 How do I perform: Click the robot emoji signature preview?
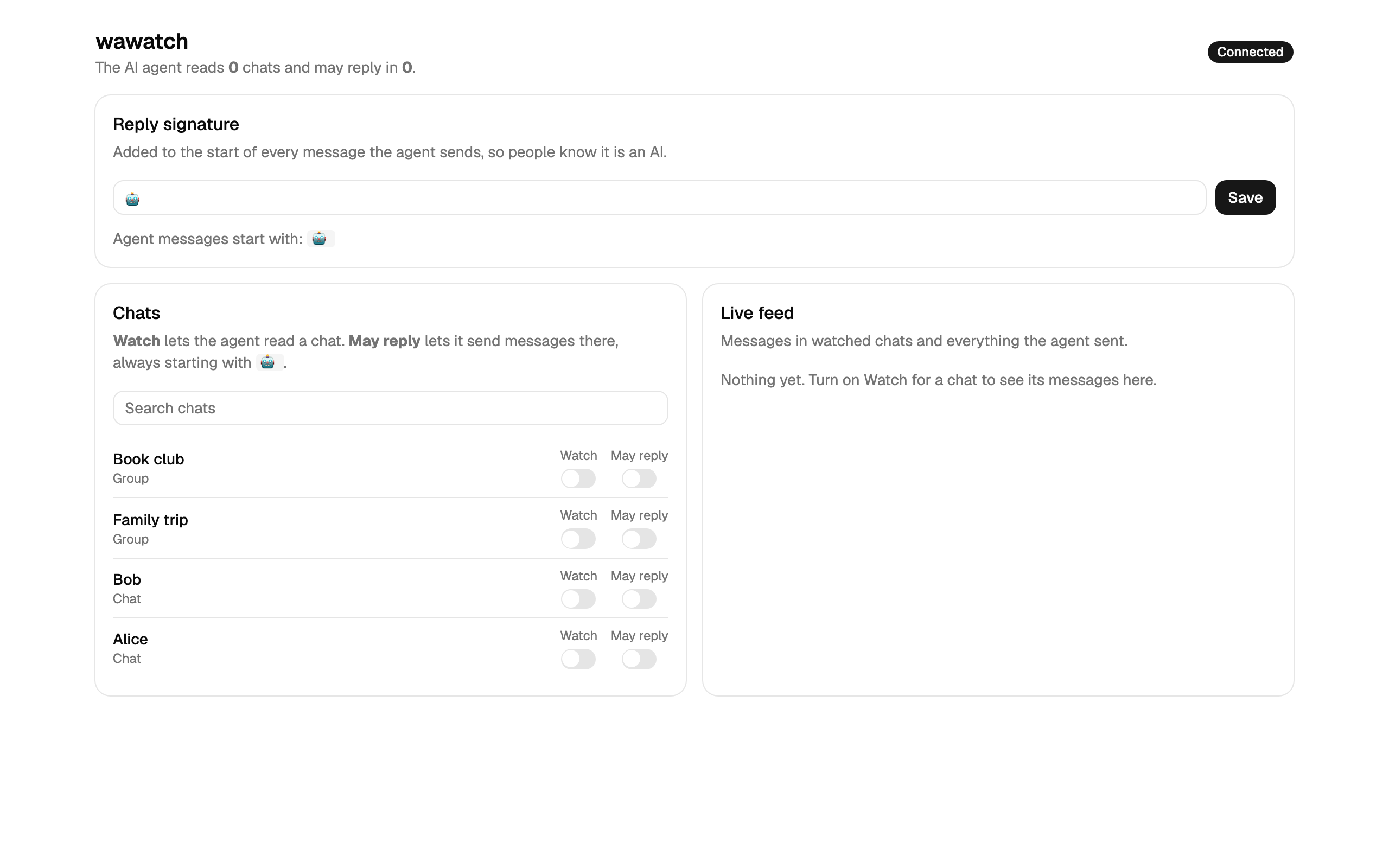321,239
